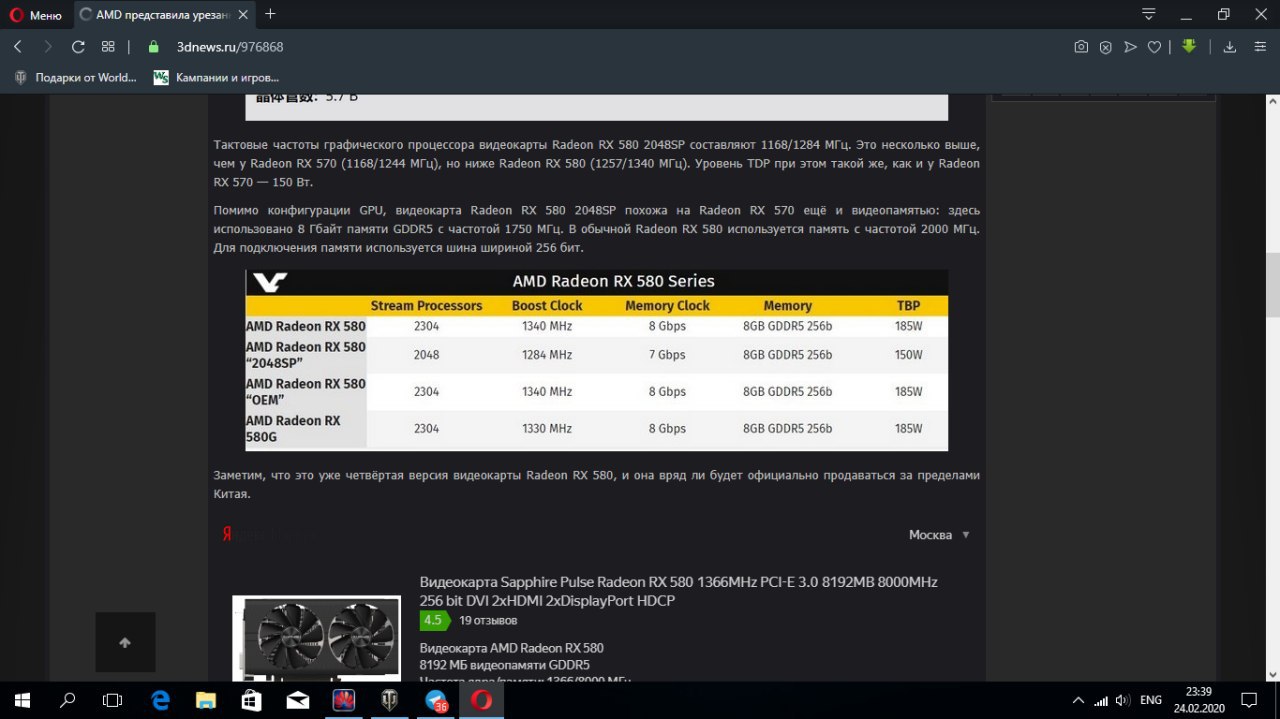Open Microsoft Store from taskbar
The width and height of the screenshot is (1280, 719).
coord(251,700)
